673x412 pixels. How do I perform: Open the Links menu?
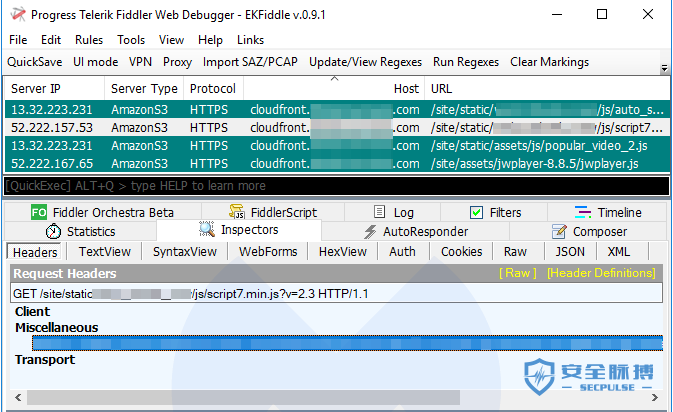250,40
